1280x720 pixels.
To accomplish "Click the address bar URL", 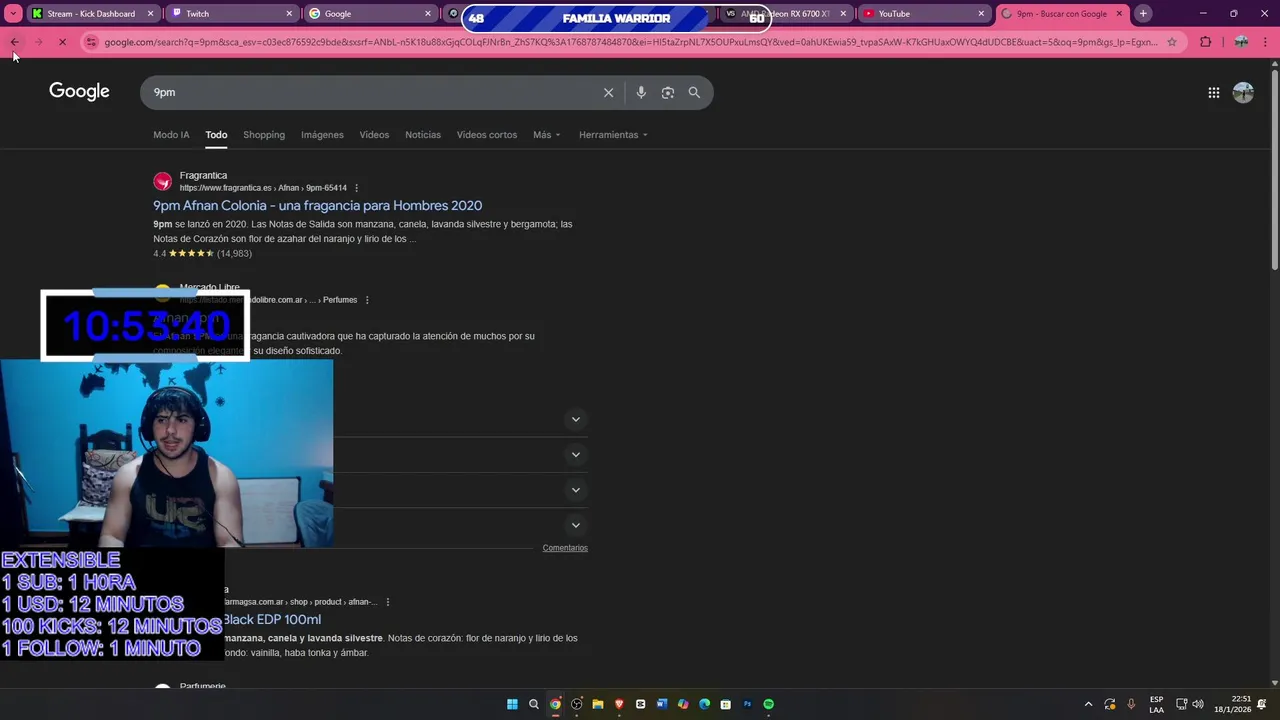I will point(630,42).
